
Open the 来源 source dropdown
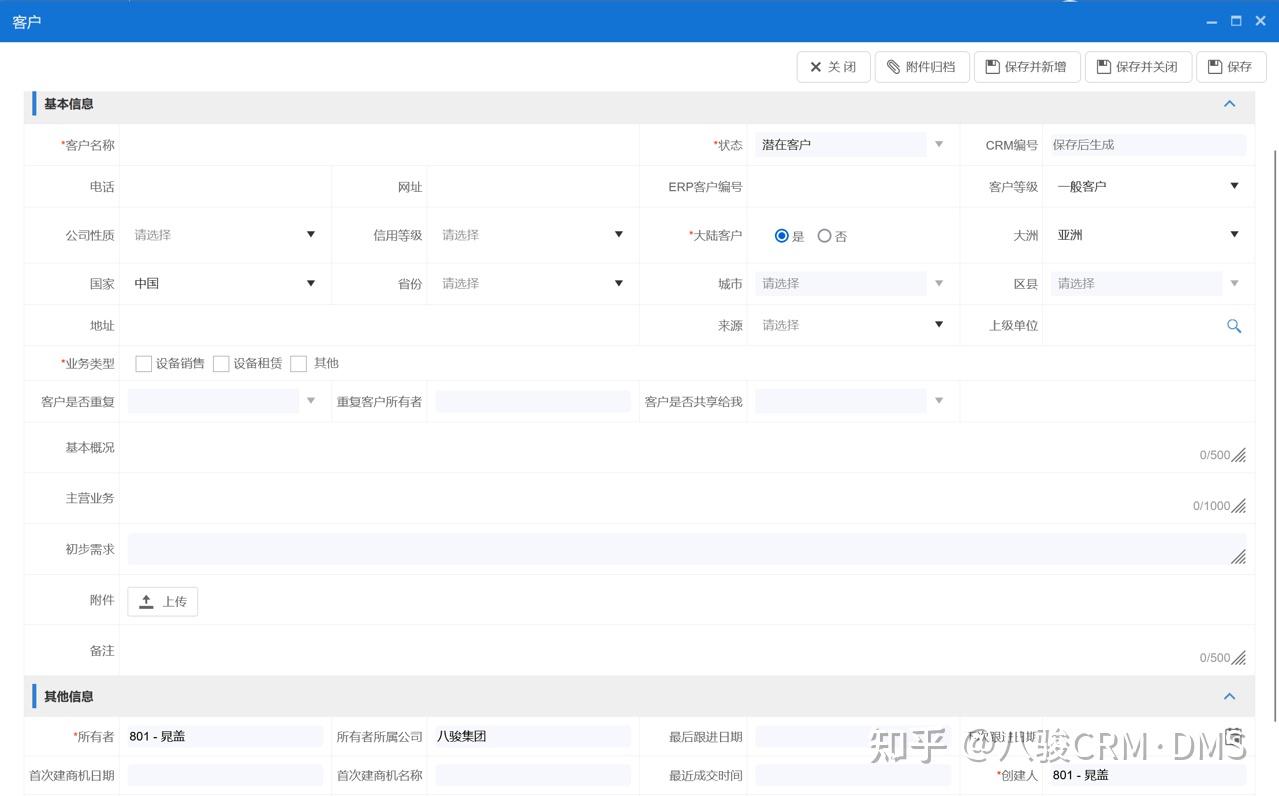pyautogui.click(x=937, y=325)
